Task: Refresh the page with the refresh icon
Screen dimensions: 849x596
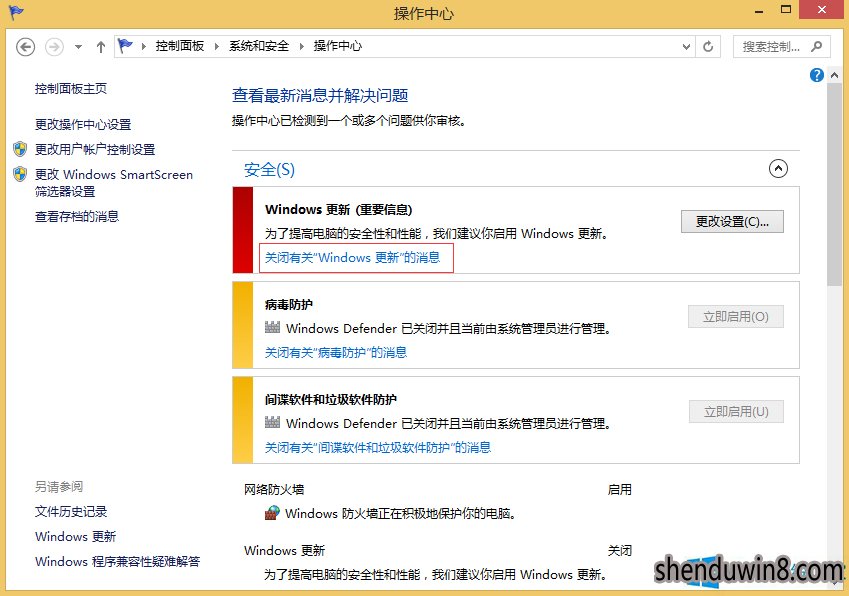Action: [x=708, y=47]
